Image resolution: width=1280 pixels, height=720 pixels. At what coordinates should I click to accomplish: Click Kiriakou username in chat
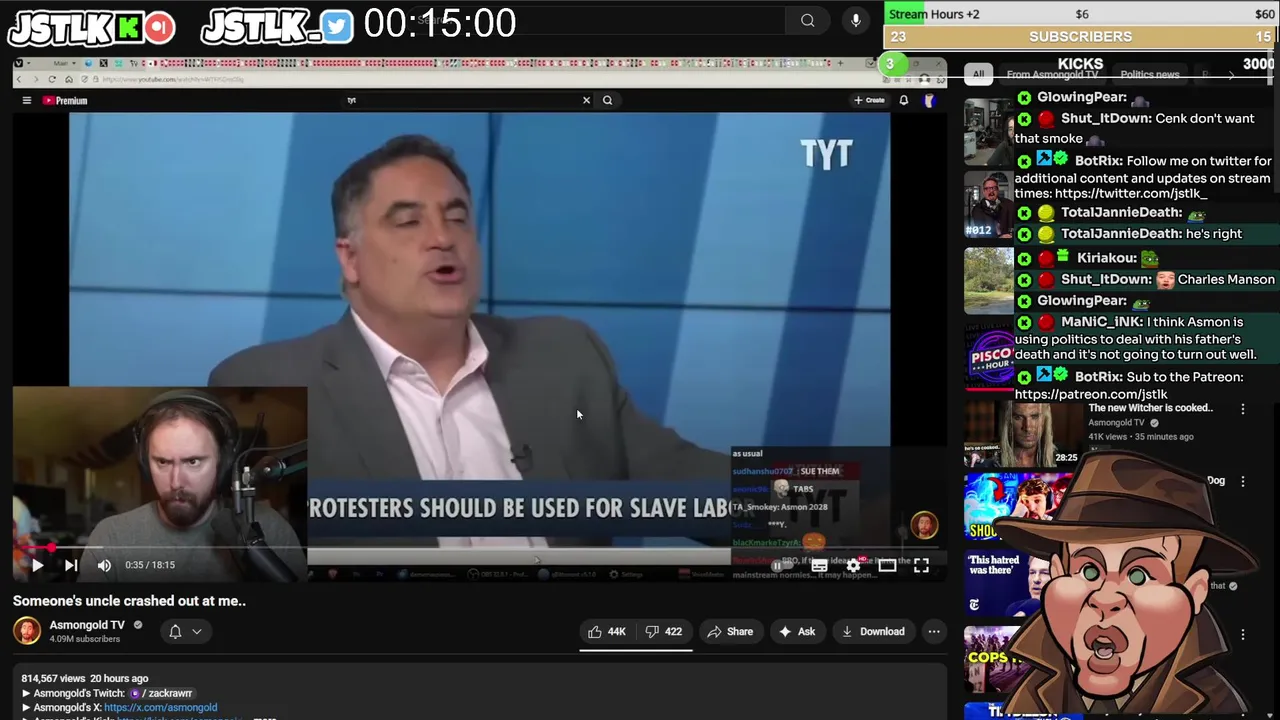tap(1107, 258)
